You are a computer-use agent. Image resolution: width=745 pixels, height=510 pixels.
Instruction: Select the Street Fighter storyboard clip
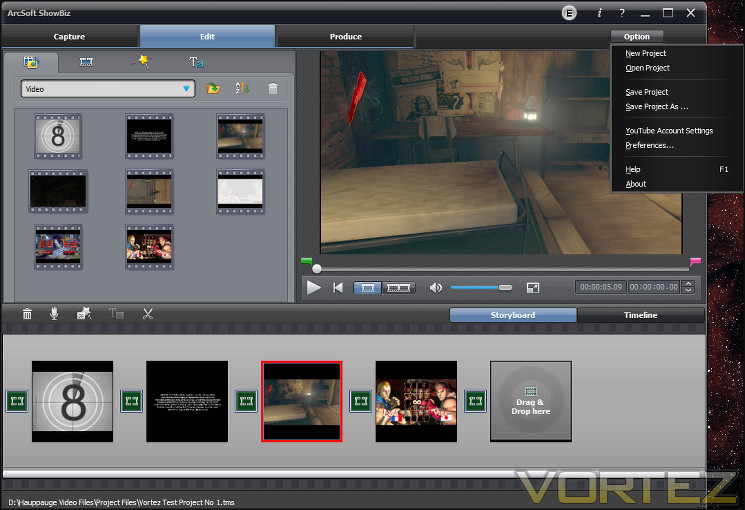pyautogui.click(x=416, y=401)
